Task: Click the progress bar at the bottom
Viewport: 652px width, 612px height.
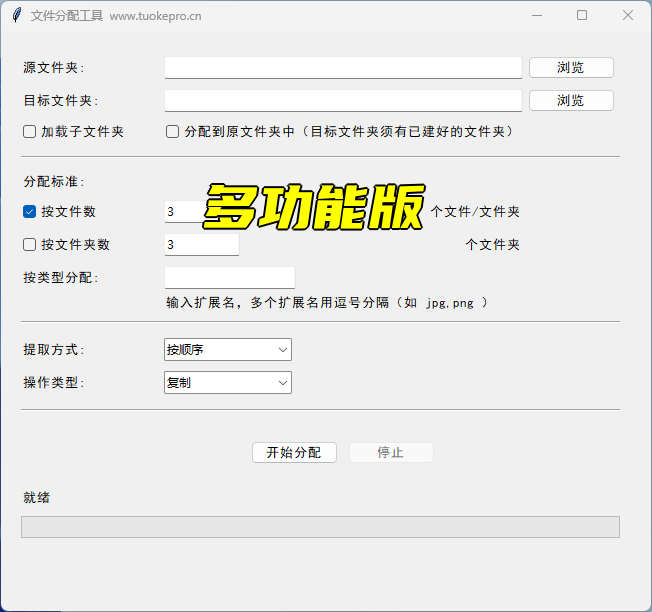Action: click(x=320, y=527)
